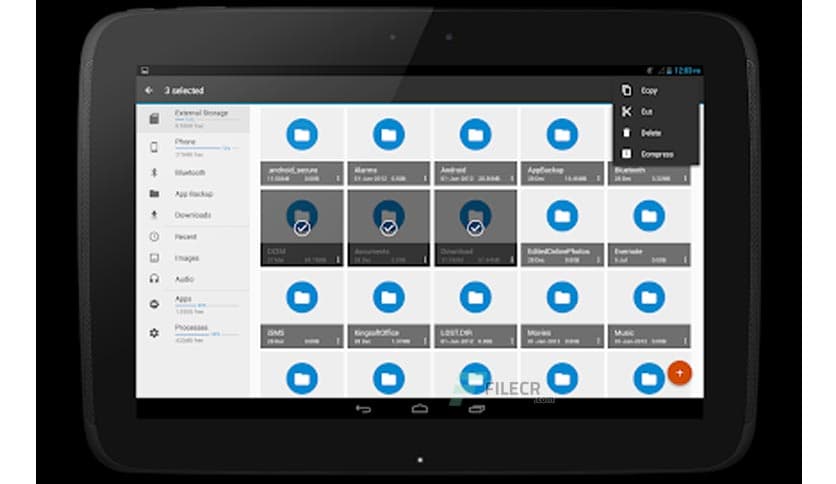The image size is (836, 484).
Task: Tap the orange plus floating button
Action: click(679, 373)
